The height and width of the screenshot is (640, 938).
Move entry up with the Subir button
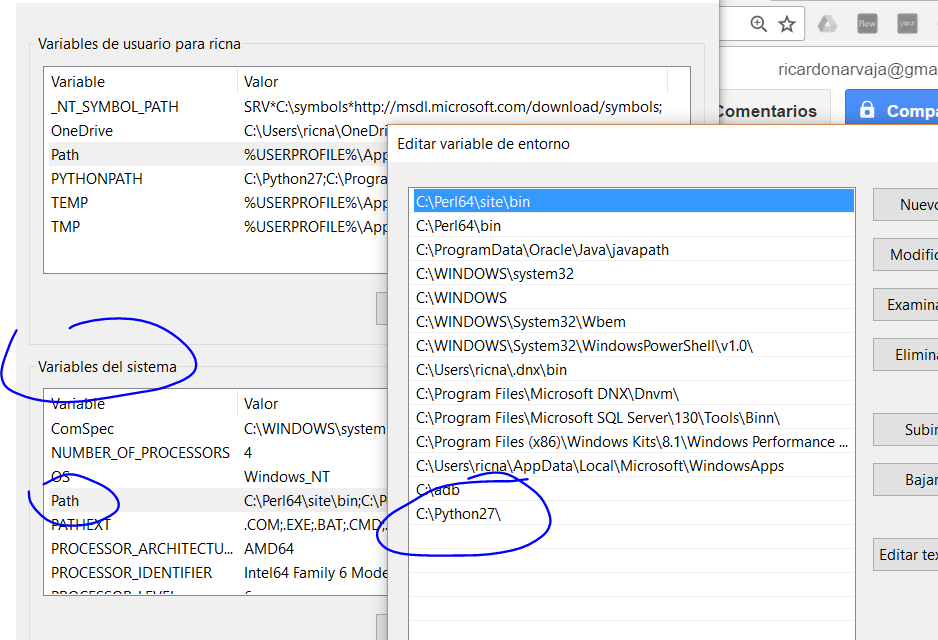906,430
